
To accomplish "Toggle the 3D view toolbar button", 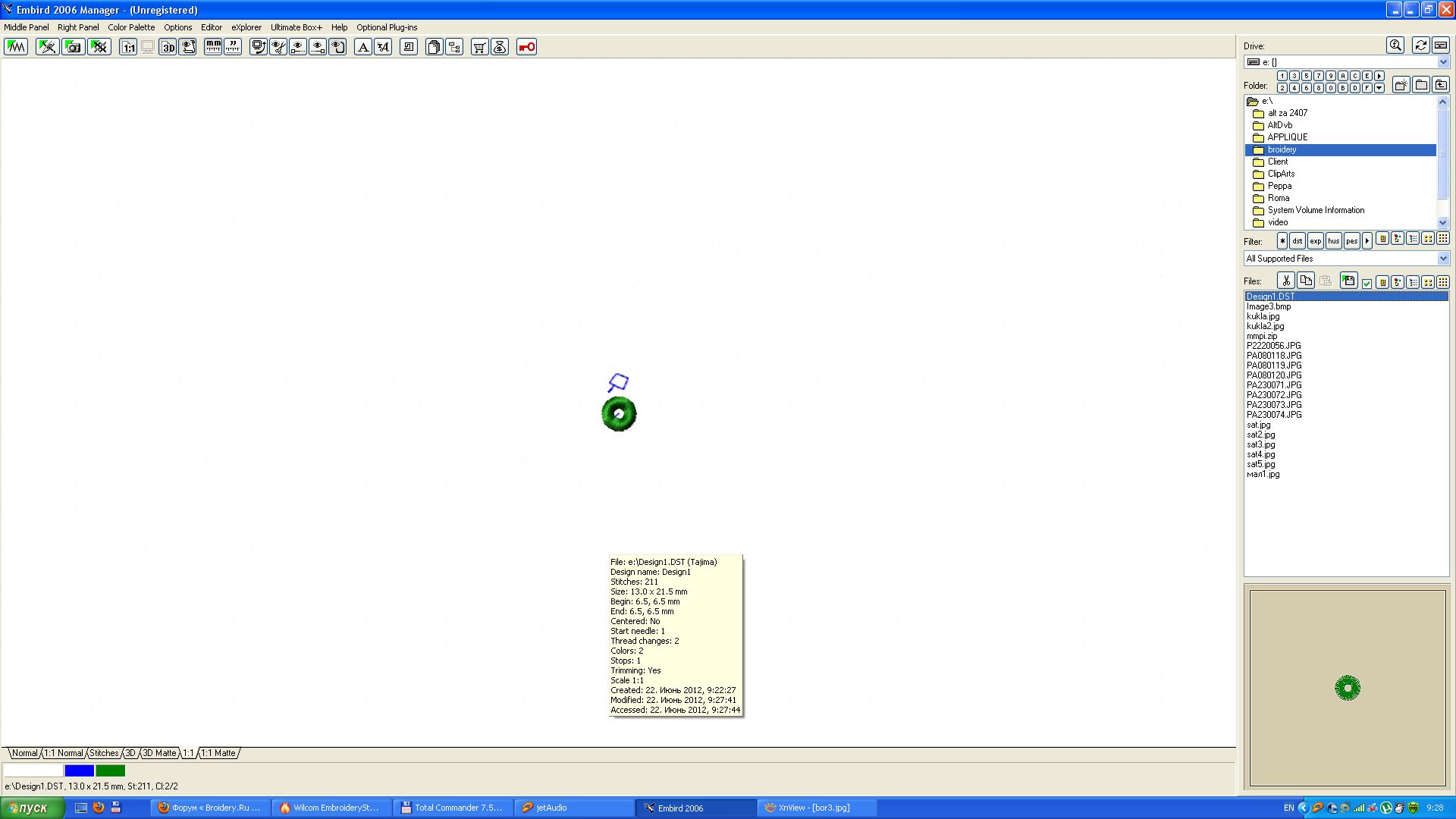I will (168, 47).
